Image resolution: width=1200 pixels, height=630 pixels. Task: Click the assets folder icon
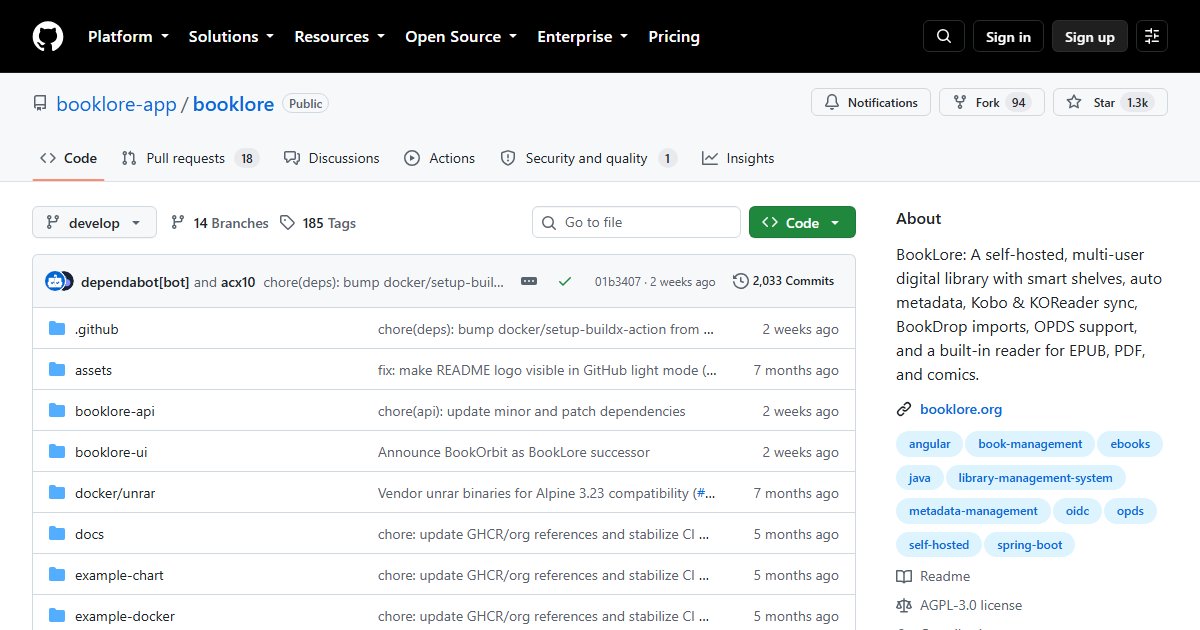click(x=57, y=370)
